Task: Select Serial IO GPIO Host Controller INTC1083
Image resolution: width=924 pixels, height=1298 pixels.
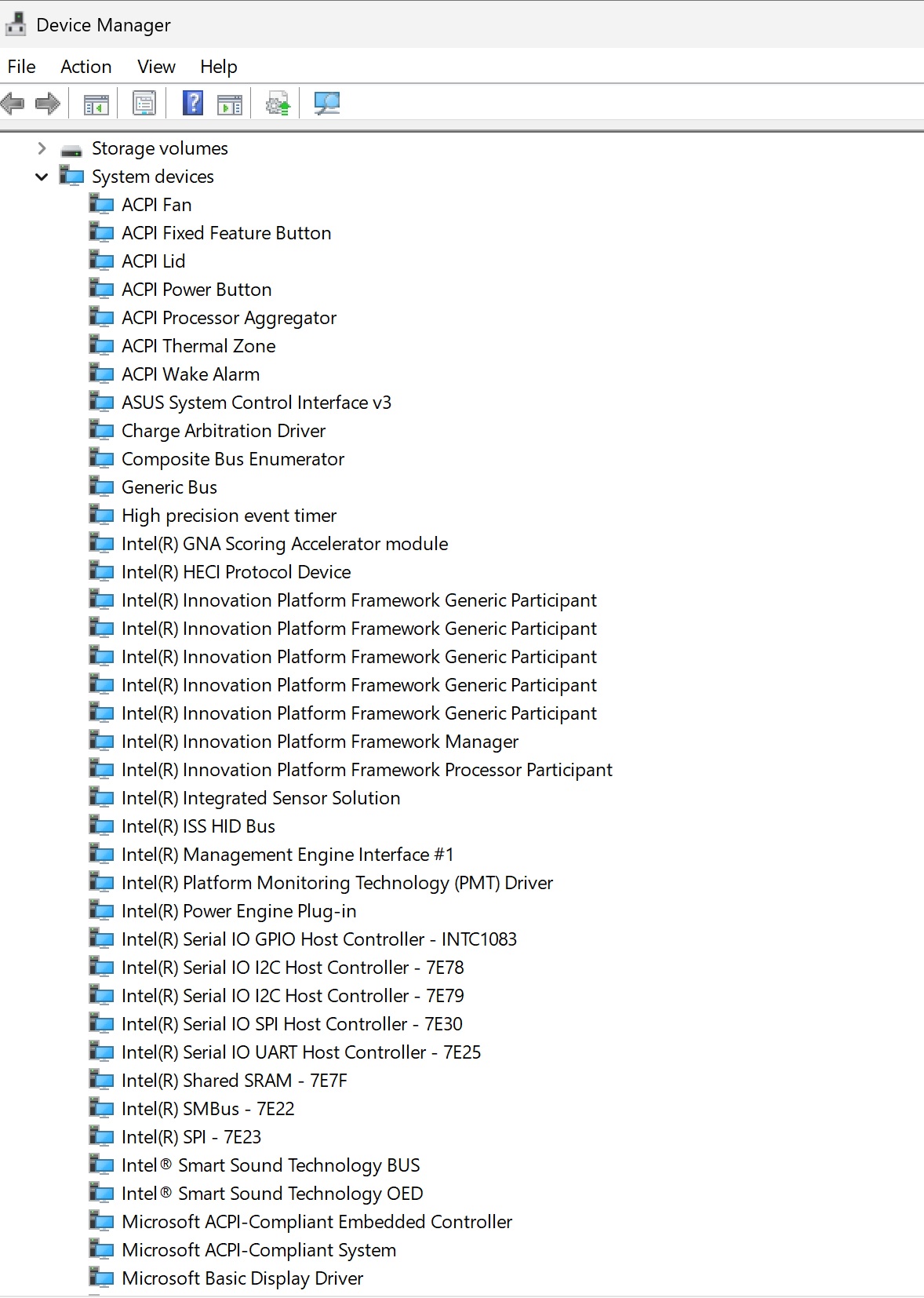Action: (319, 939)
